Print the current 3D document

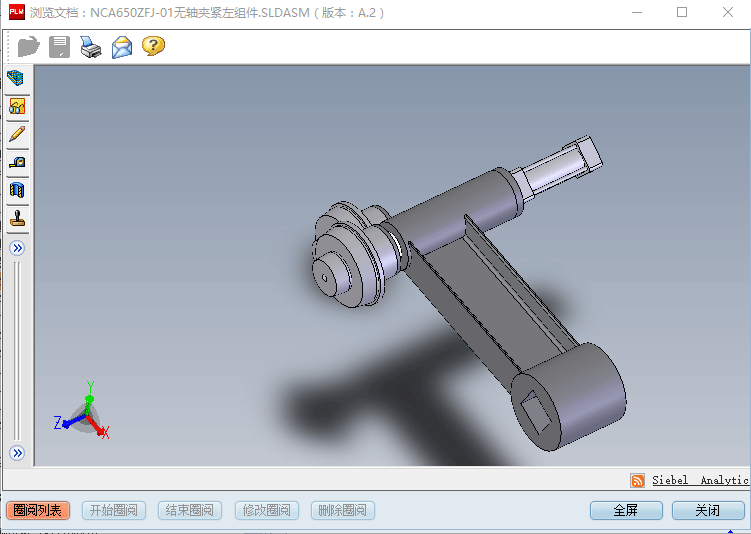pos(90,46)
